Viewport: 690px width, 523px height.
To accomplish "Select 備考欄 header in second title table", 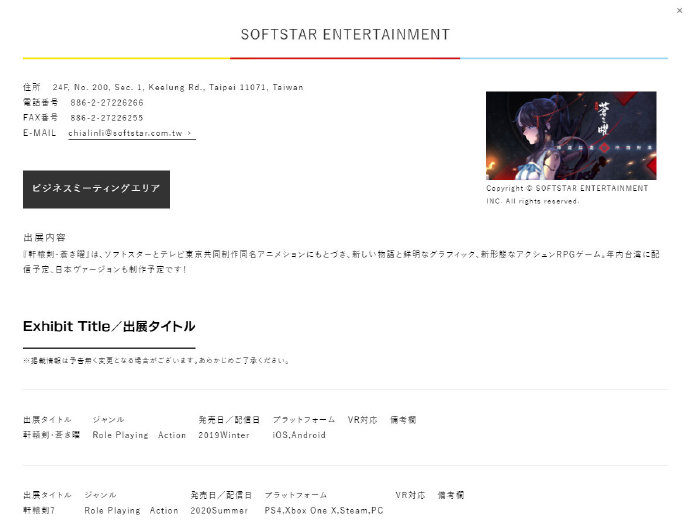I will coord(451,495).
